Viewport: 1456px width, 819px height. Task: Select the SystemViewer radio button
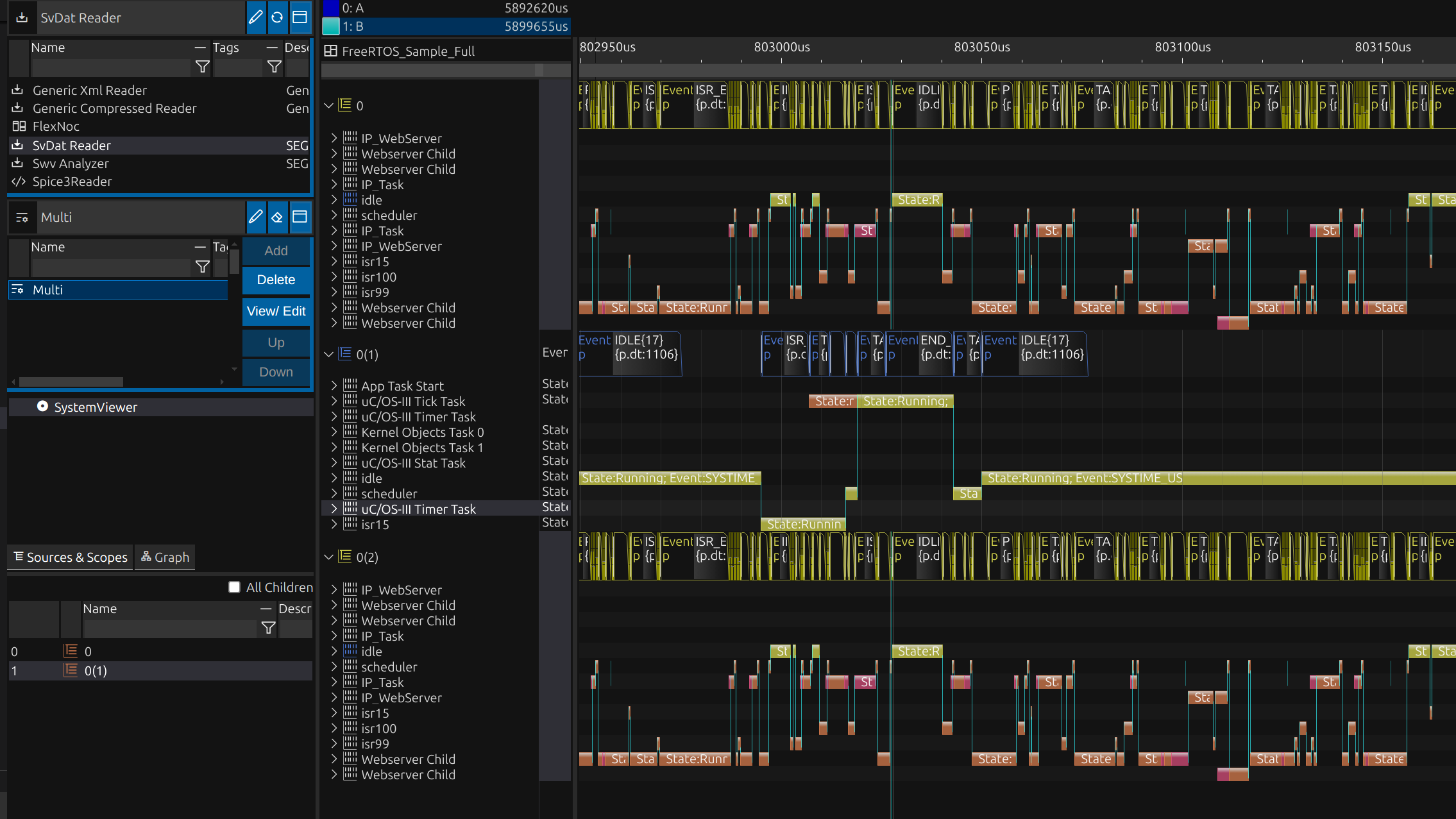[x=42, y=406]
